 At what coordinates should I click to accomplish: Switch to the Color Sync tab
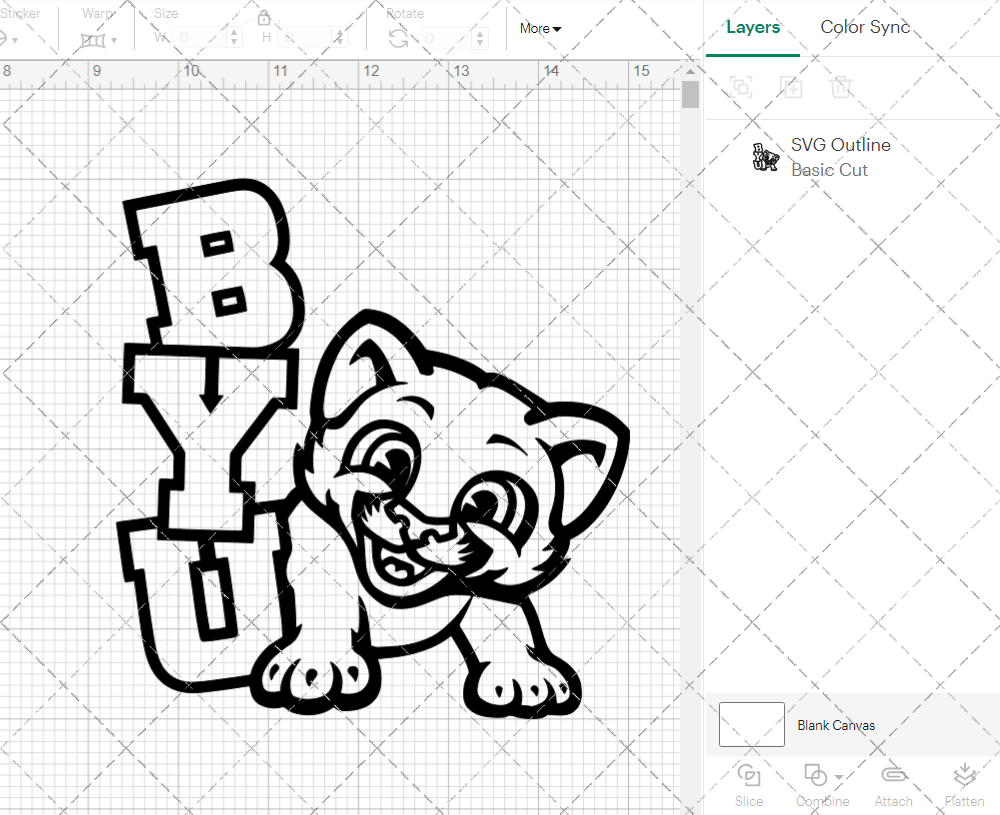(x=864, y=27)
